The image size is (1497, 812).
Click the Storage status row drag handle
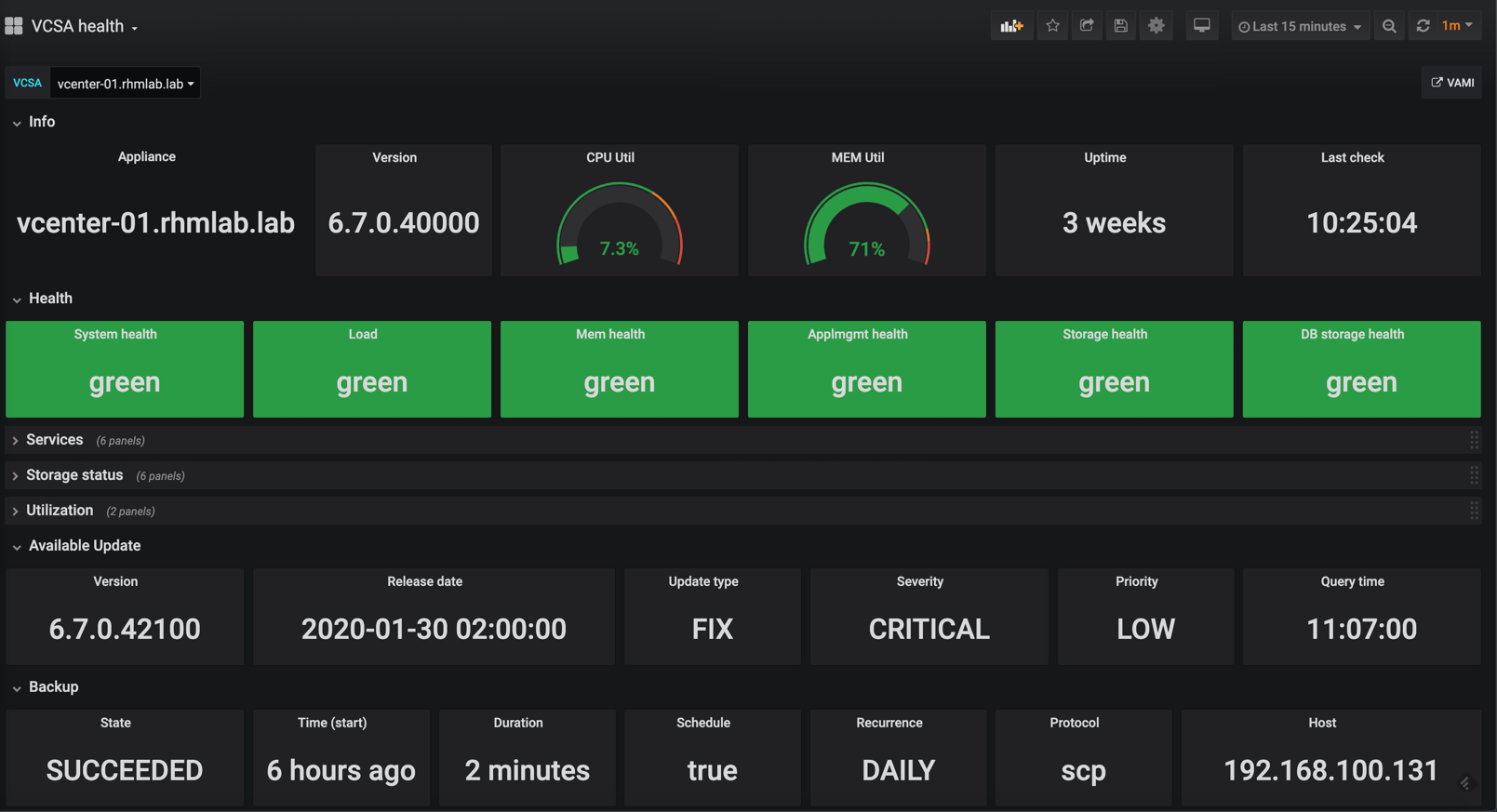pyautogui.click(x=1474, y=475)
